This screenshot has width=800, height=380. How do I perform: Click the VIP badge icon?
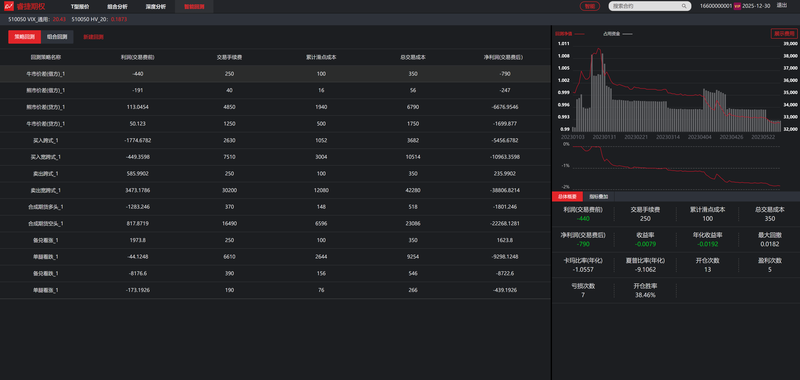737,6
